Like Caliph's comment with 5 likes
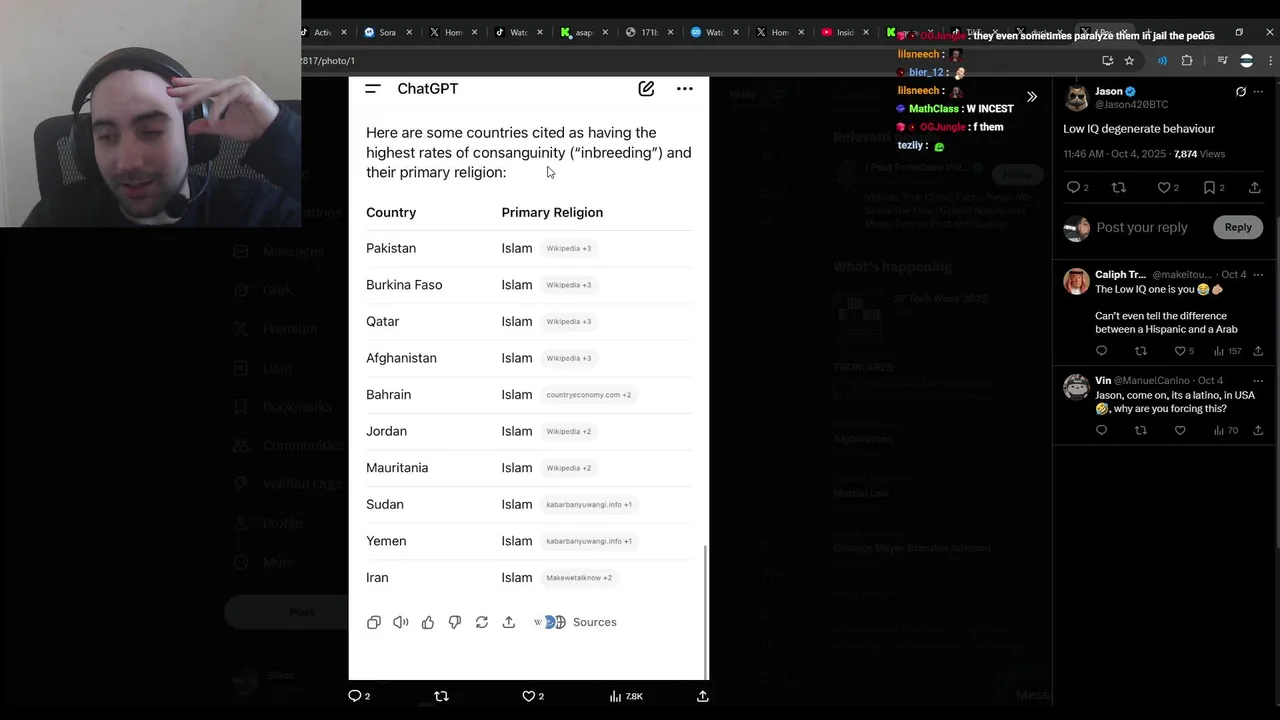1280x720 pixels. (x=1184, y=351)
